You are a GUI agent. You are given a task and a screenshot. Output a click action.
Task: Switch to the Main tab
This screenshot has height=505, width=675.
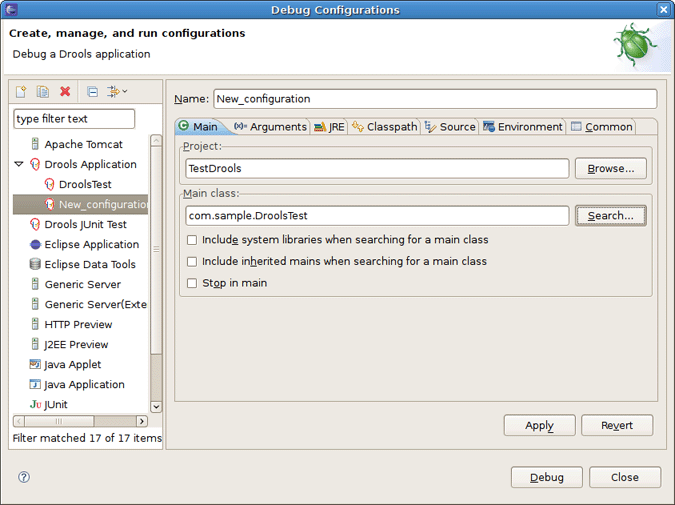[x=199, y=127]
